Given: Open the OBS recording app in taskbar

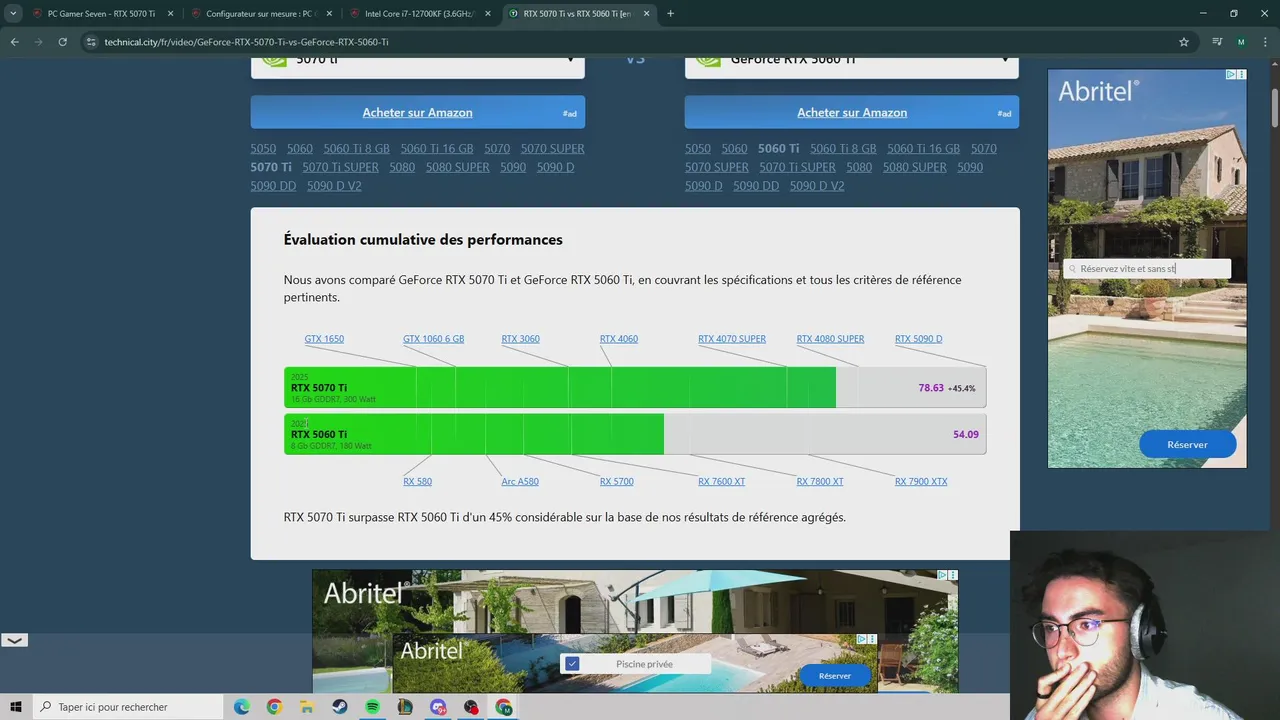Looking at the screenshot, I should (471, 707).
